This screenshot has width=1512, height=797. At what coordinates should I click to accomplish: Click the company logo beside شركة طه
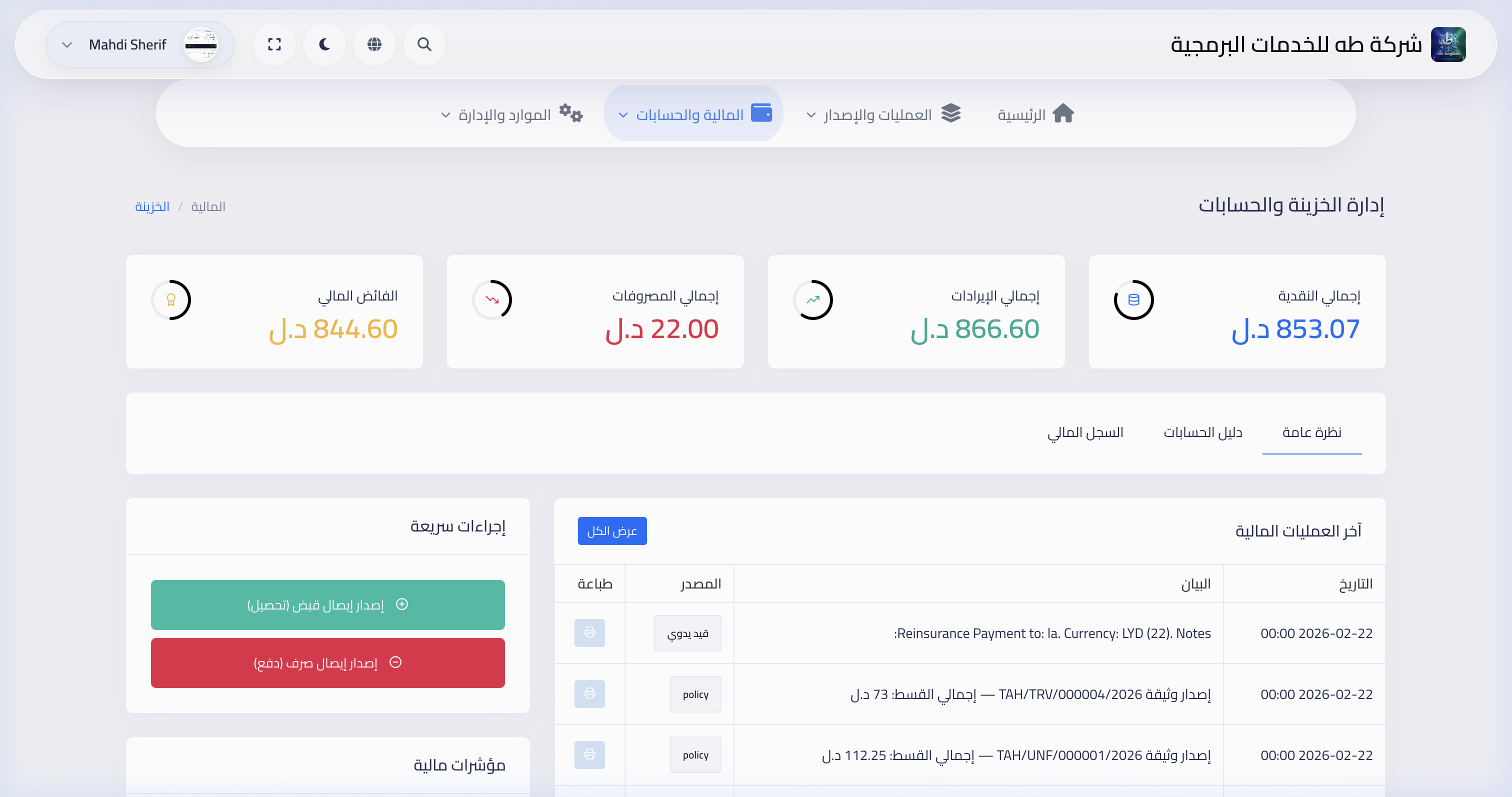click(1448, 44)
